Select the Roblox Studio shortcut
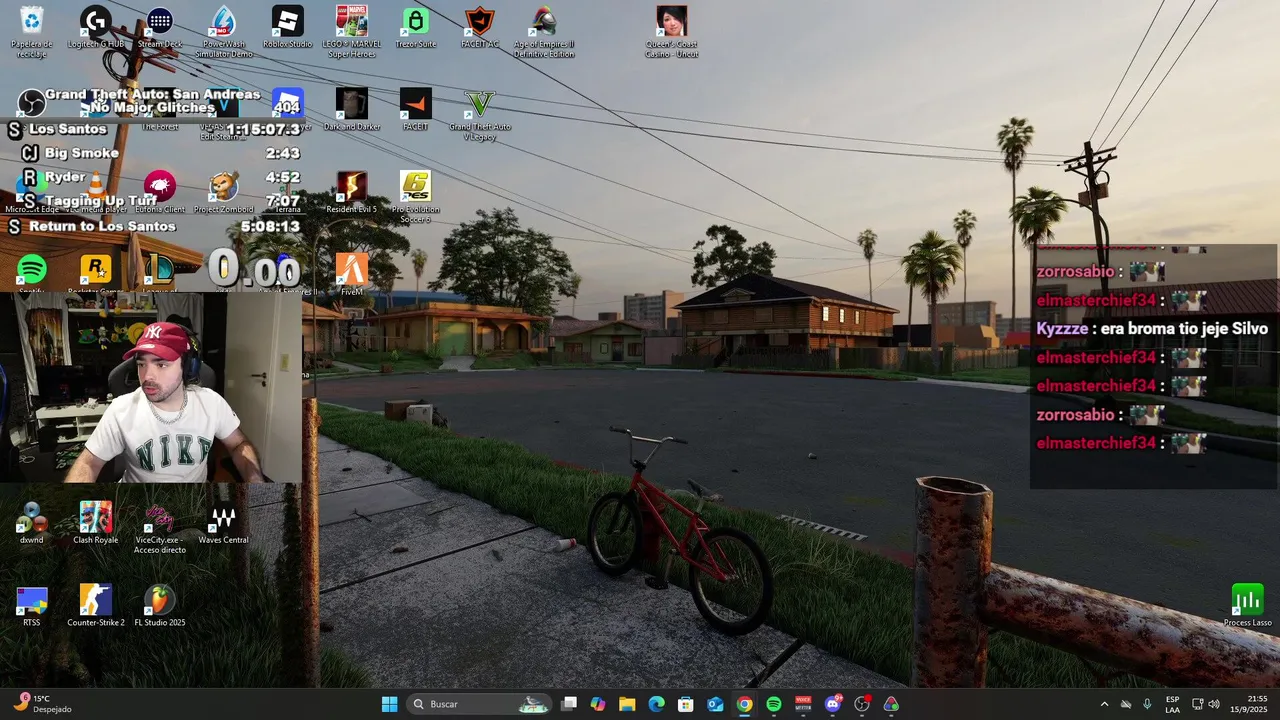Viewport: 1280px width, 720px height. click(x=288, y=28)
